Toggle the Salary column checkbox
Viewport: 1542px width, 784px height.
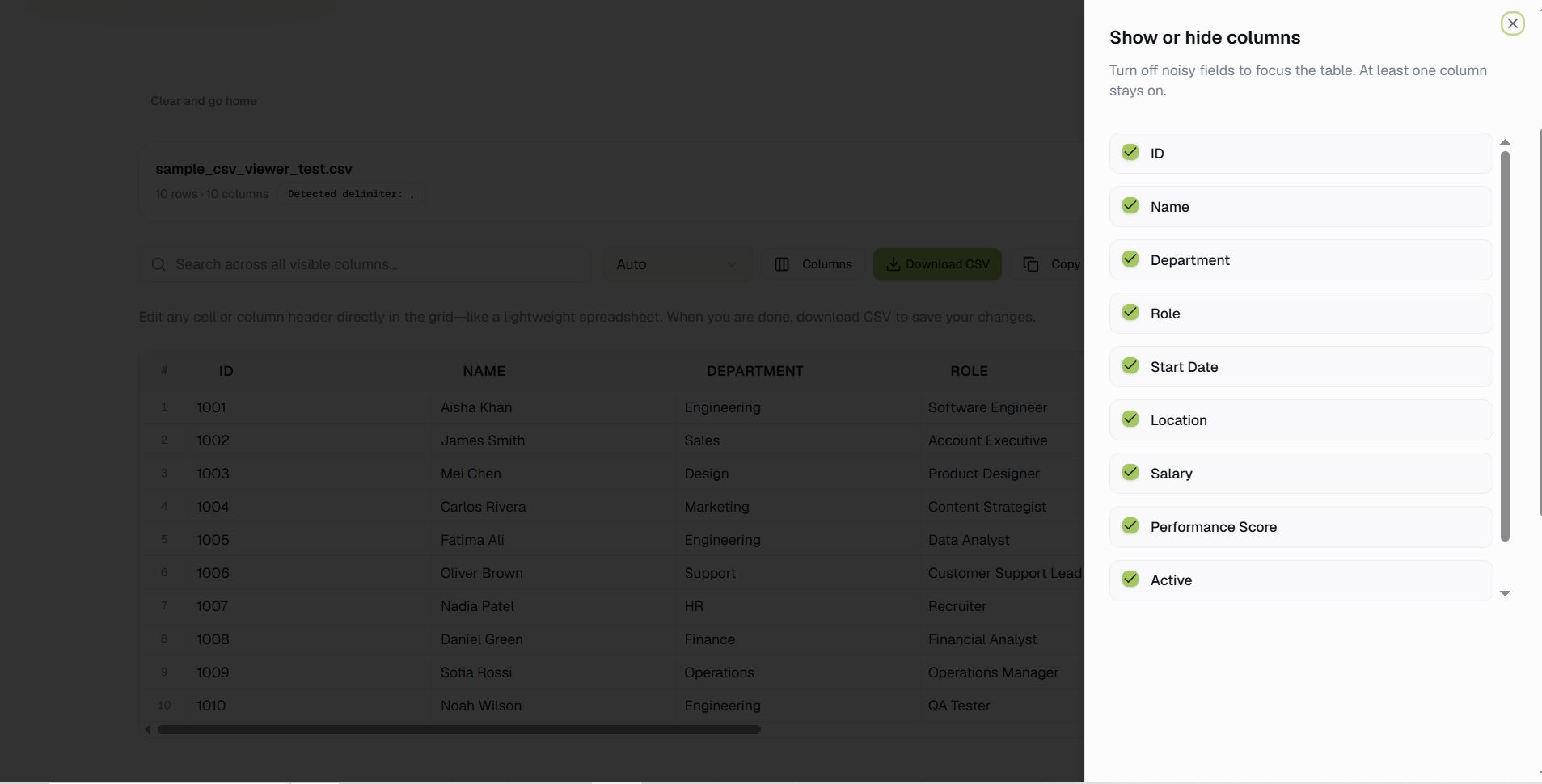tap(1130, 473)
